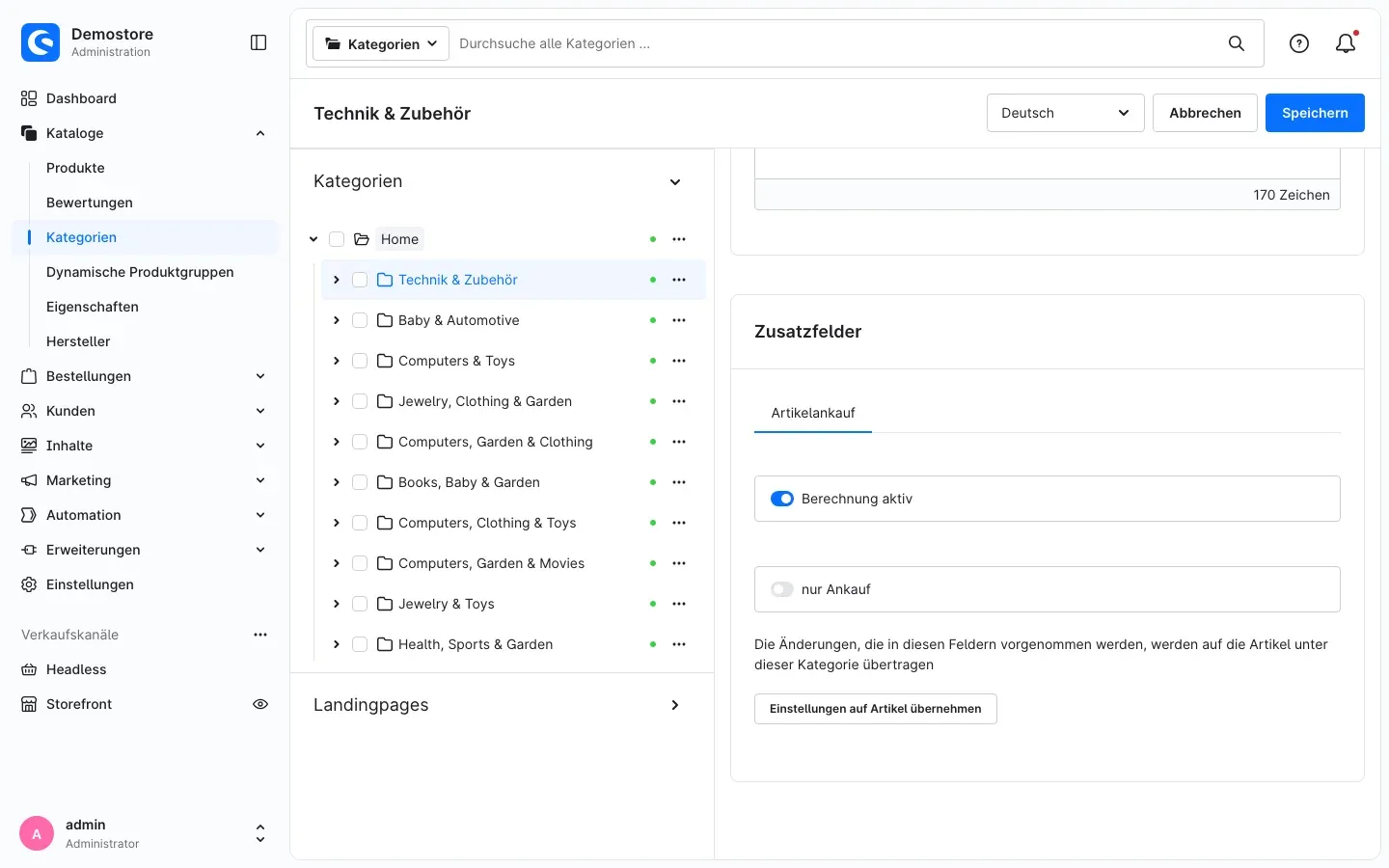Expand the Health, Sports & Garden category

point(336,644)
